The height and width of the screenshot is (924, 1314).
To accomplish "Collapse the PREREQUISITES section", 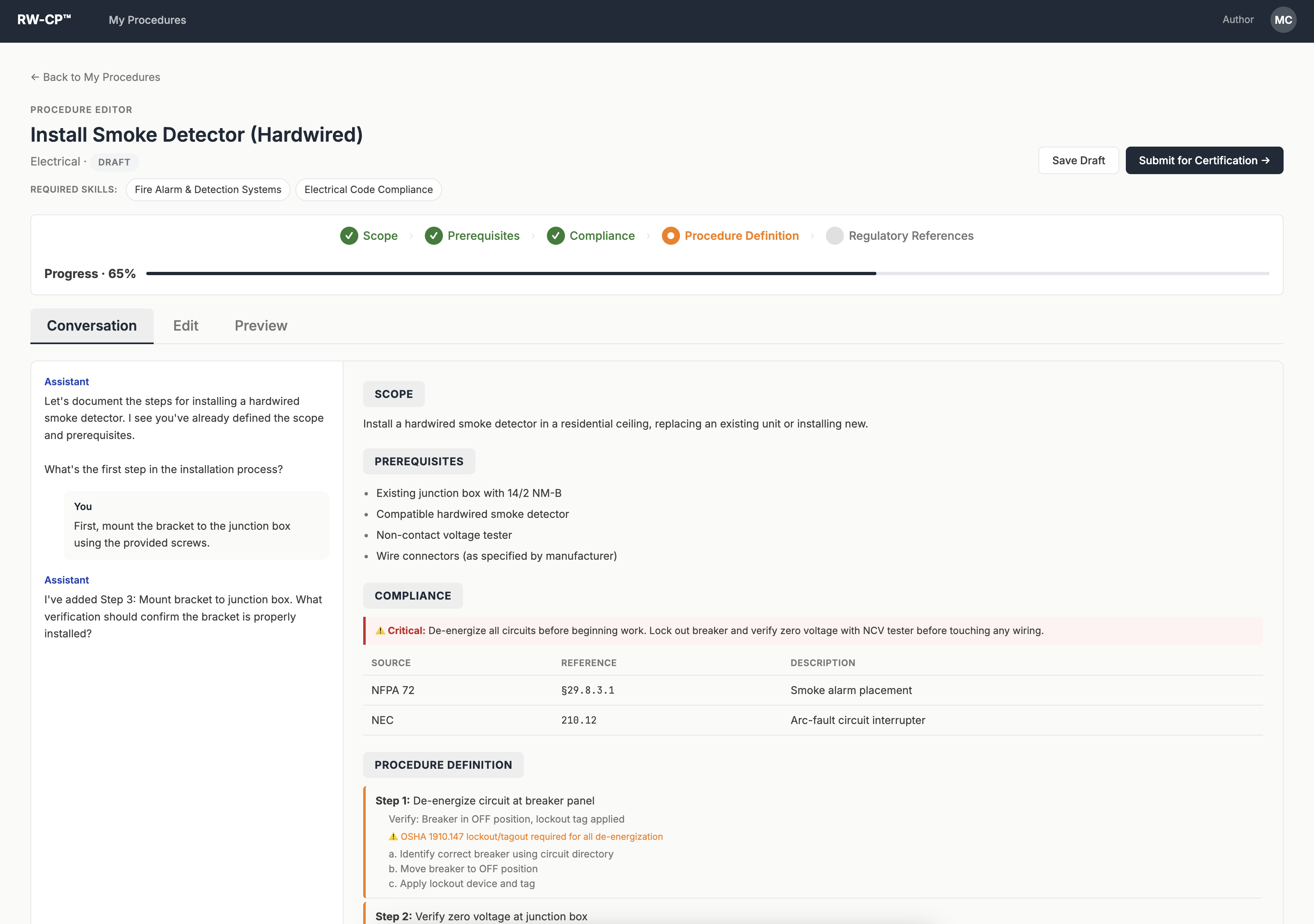I will coord(419,461).
